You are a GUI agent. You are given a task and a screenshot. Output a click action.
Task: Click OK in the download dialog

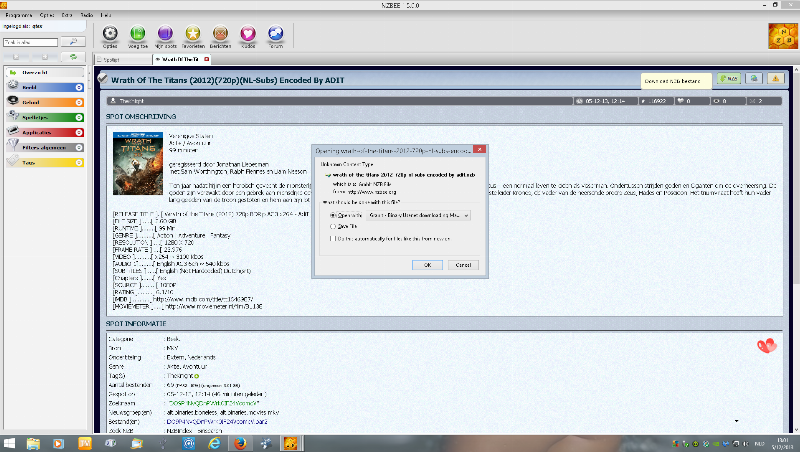click(x=427, y=264)
